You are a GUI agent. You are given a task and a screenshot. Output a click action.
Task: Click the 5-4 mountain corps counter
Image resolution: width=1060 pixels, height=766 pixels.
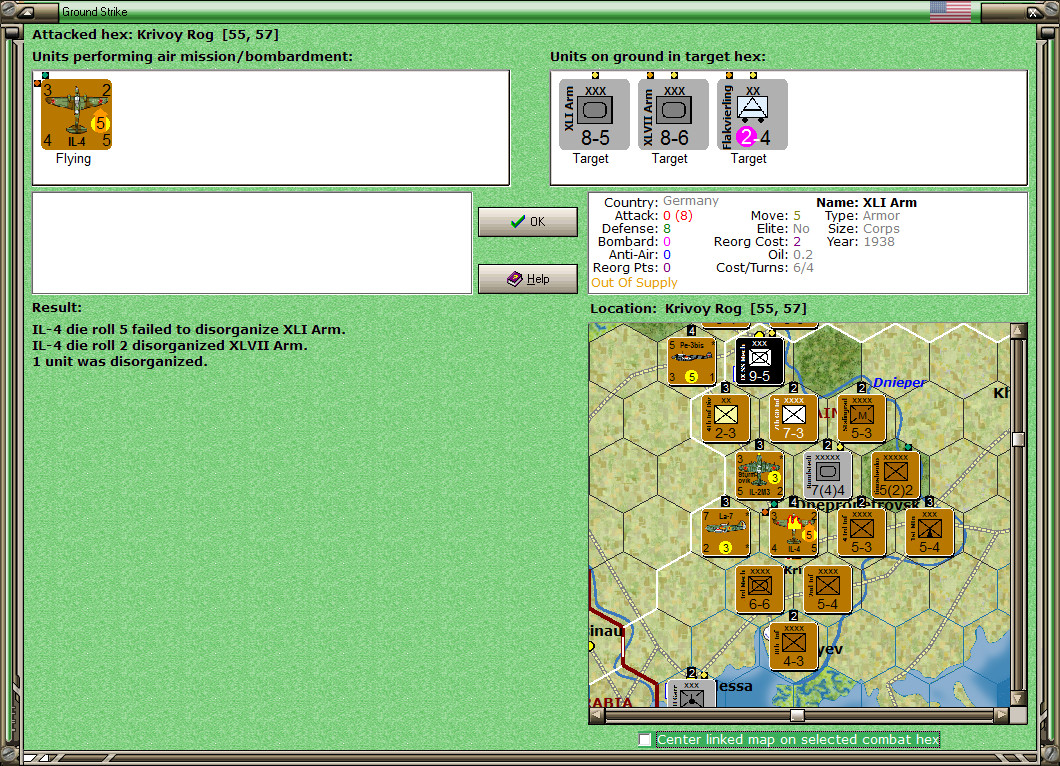coord(930,532)
